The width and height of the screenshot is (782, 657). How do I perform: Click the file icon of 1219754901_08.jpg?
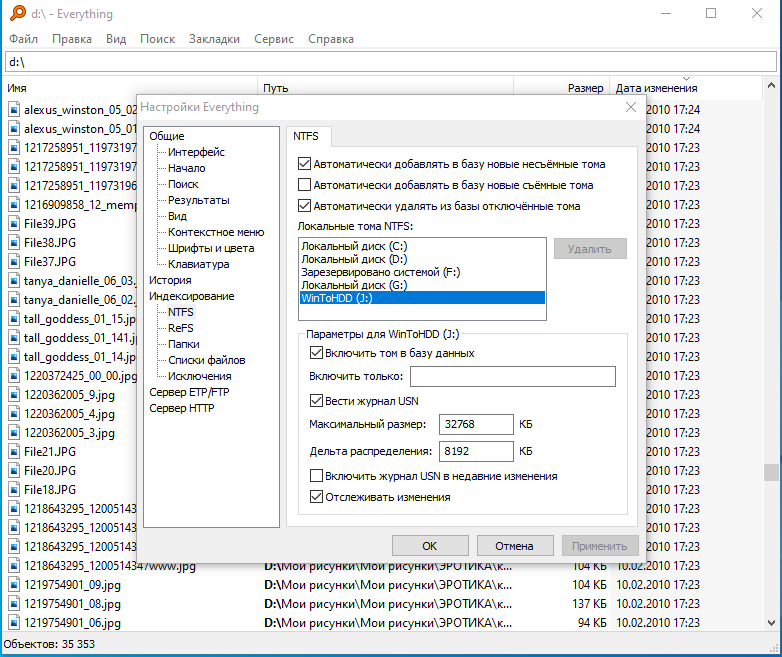14,604
